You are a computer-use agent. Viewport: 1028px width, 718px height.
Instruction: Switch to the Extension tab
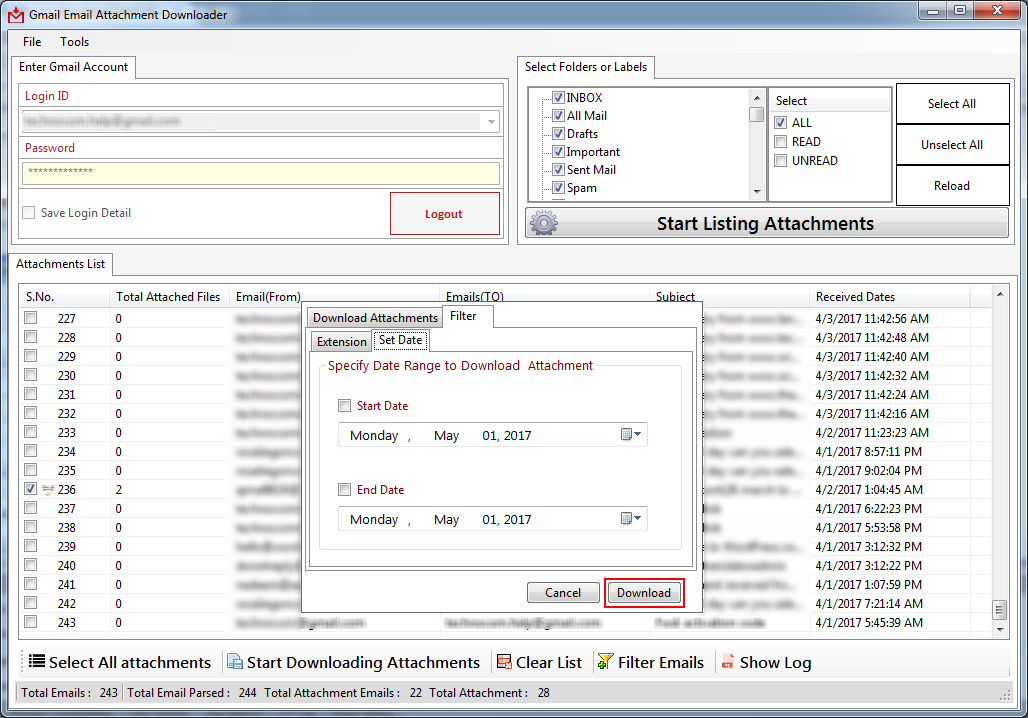[342, 342]
